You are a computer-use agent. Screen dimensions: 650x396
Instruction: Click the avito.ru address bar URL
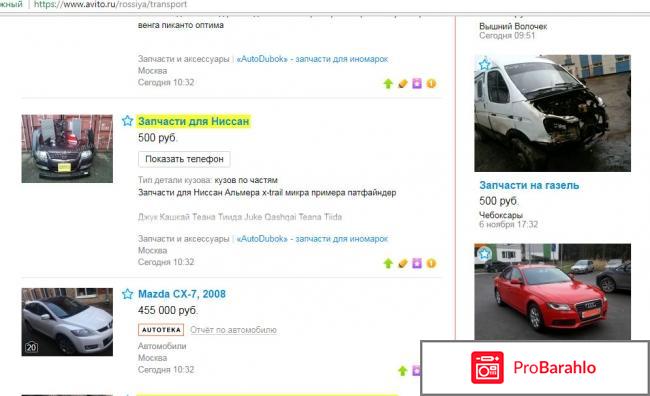110,5
